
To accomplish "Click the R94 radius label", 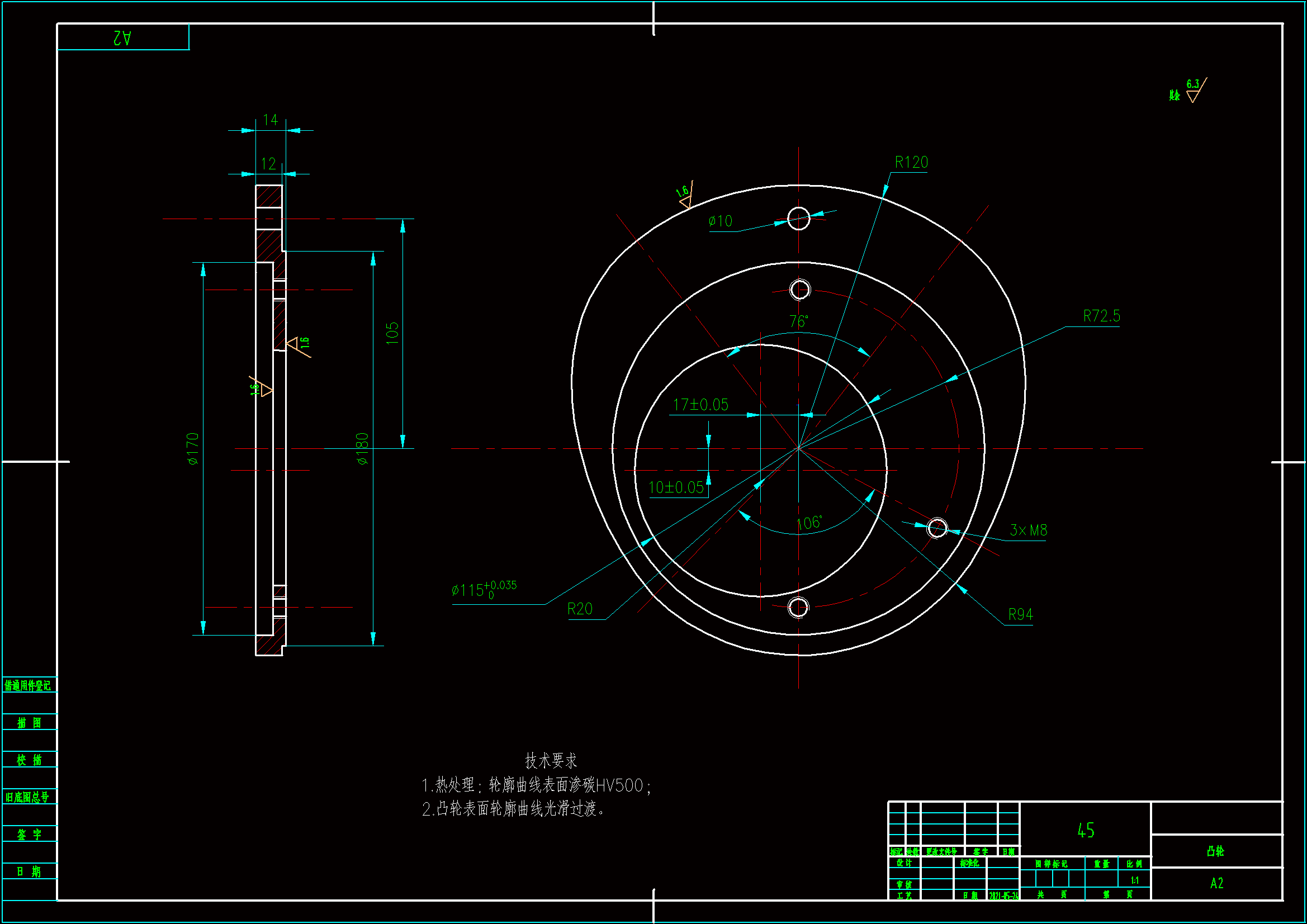I will (x=1020, y=615).
